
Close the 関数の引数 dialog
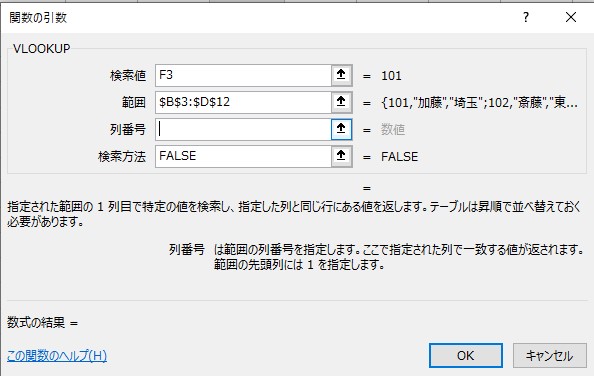pos(571,17)
